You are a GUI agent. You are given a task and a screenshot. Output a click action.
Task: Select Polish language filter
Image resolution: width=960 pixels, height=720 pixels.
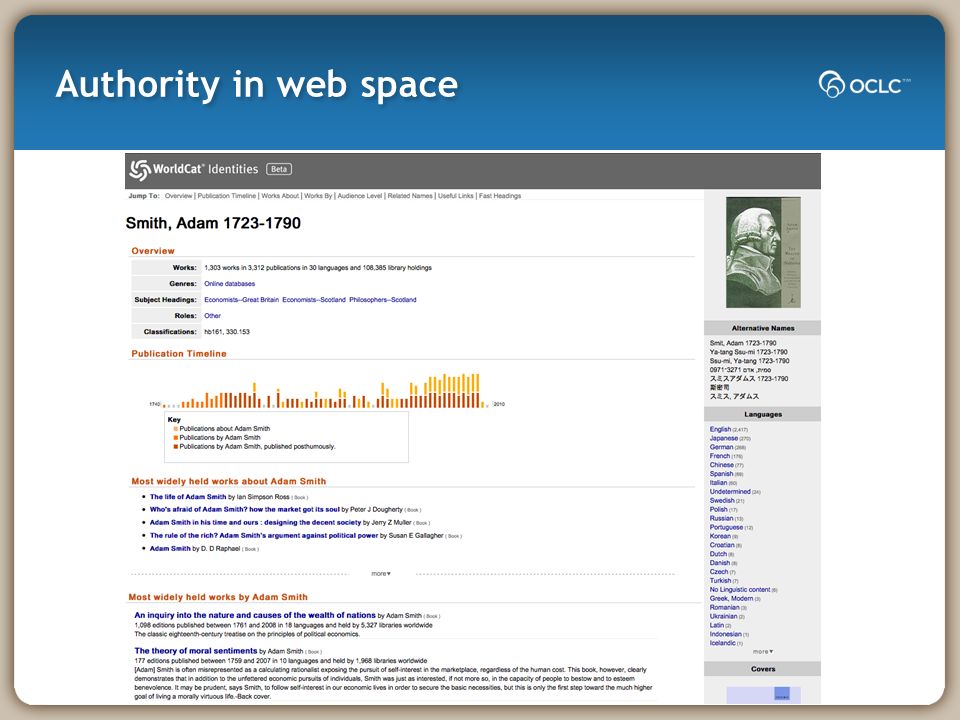(x=719, y=509)
